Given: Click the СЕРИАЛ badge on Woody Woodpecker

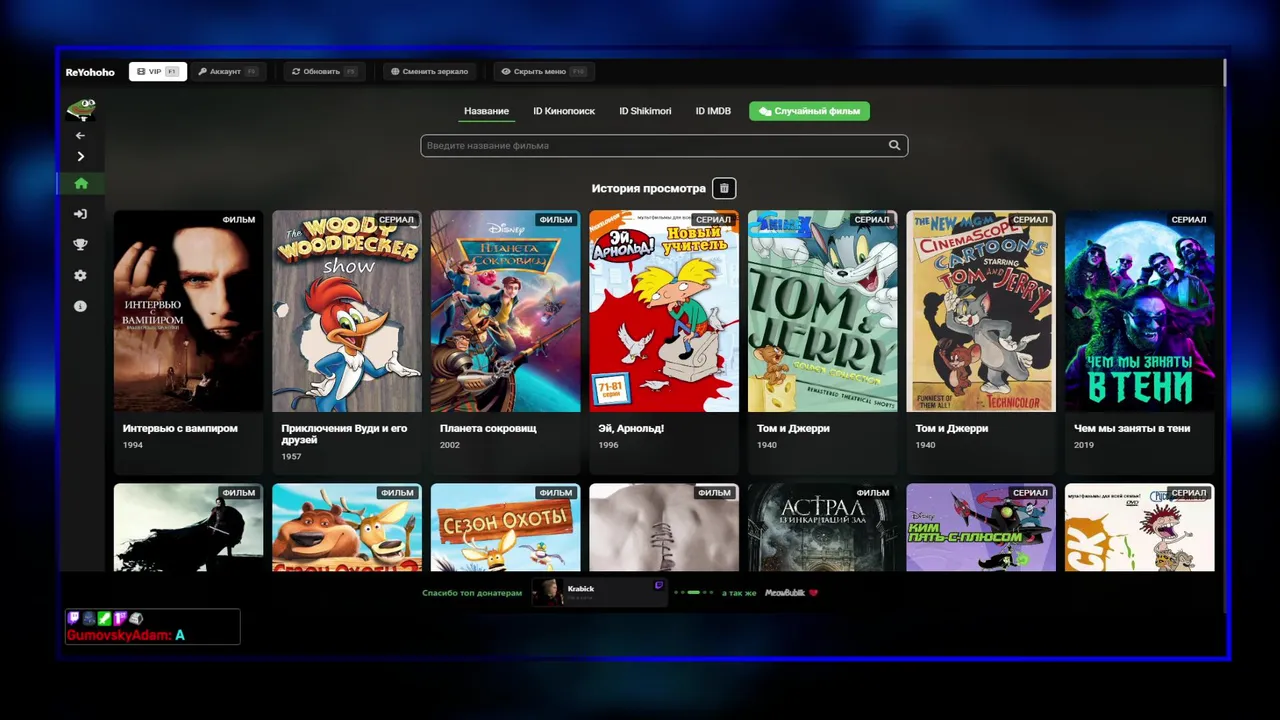Looking at the screenshot, I should click(397, 219).
